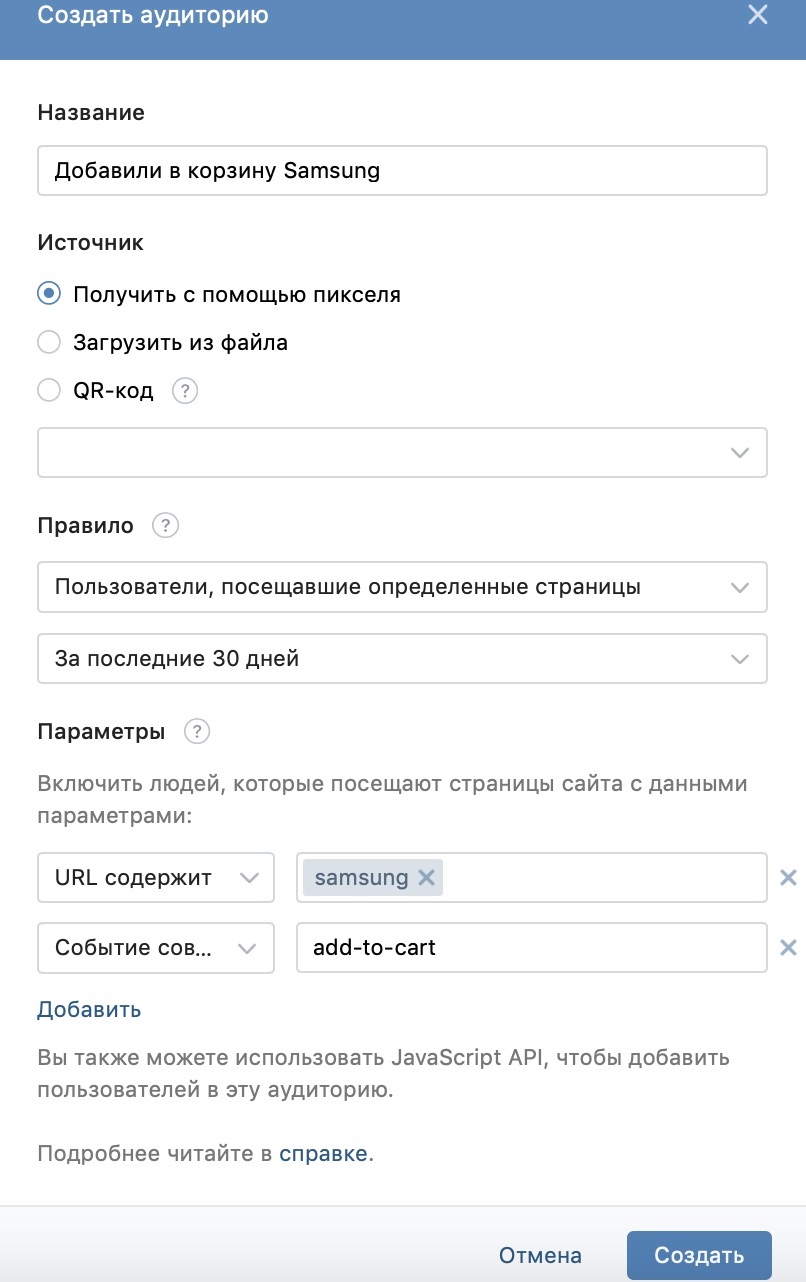
Task: Click the Добавить link
Action: click(x=89, y=1010)
